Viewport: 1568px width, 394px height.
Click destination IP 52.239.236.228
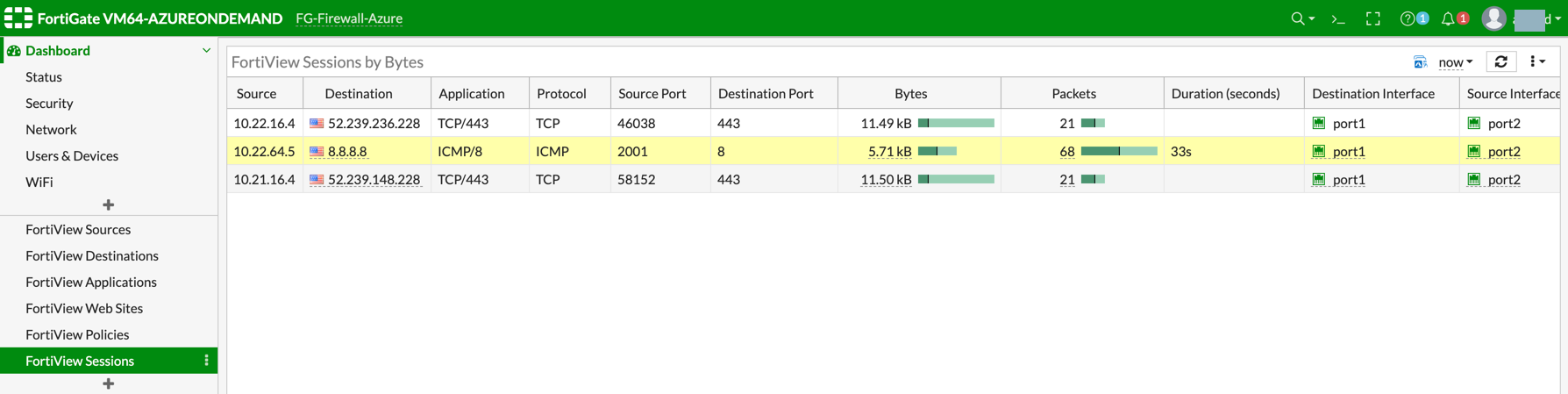(x=374, y=123)
